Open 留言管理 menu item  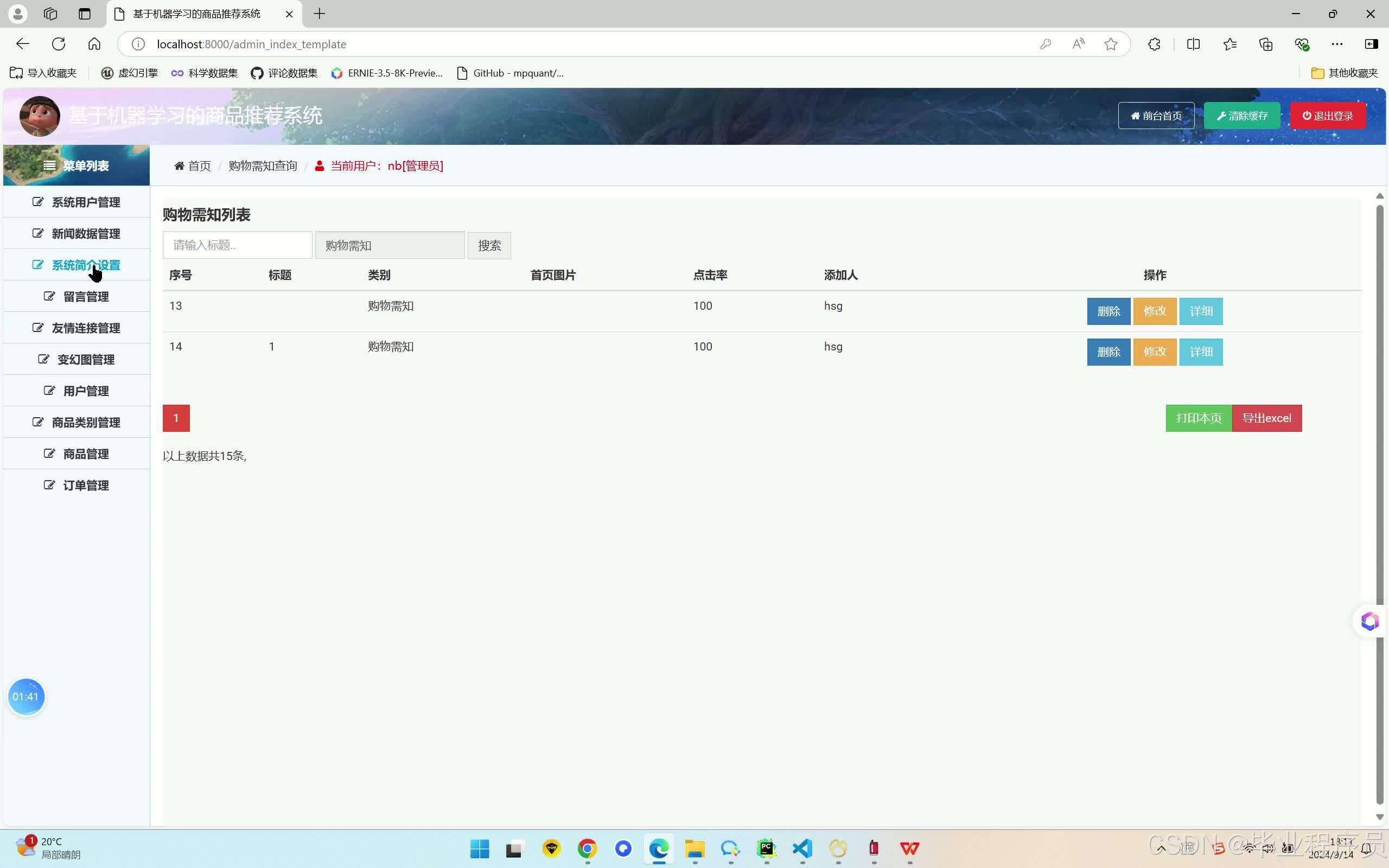point(77,297)
